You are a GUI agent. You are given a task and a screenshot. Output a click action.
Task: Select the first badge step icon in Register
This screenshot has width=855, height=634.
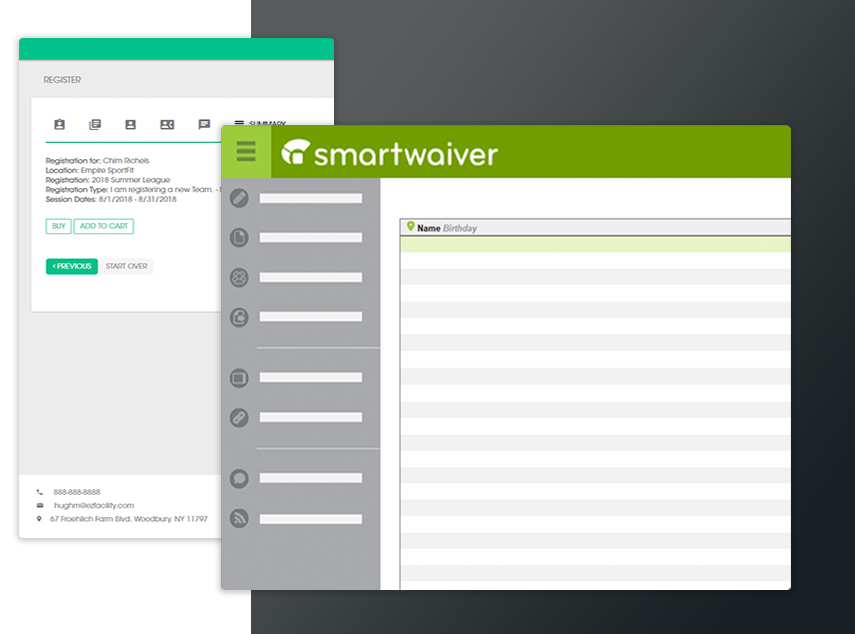pos(59,125)
